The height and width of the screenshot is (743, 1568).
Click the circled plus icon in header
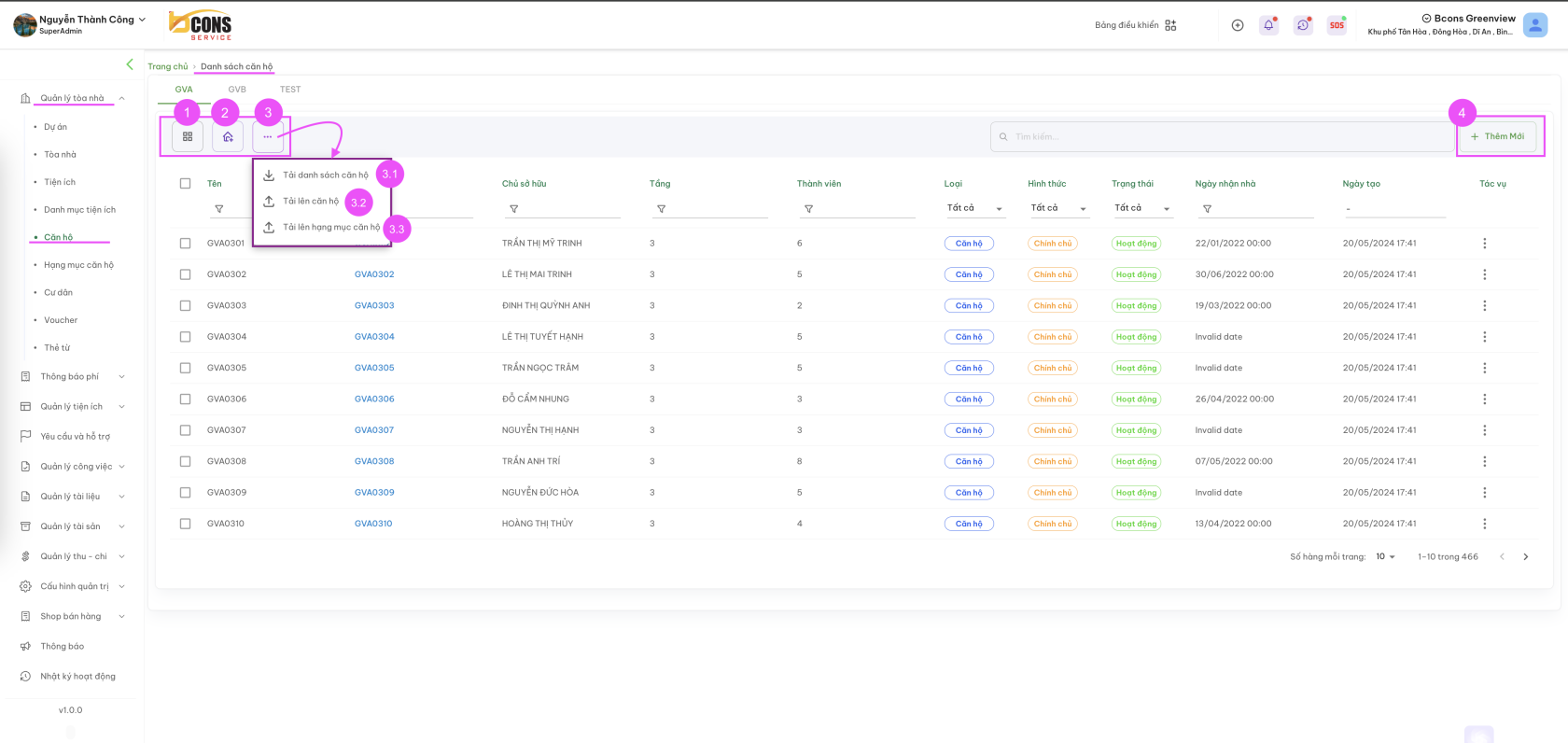[x=1238, y=25]
